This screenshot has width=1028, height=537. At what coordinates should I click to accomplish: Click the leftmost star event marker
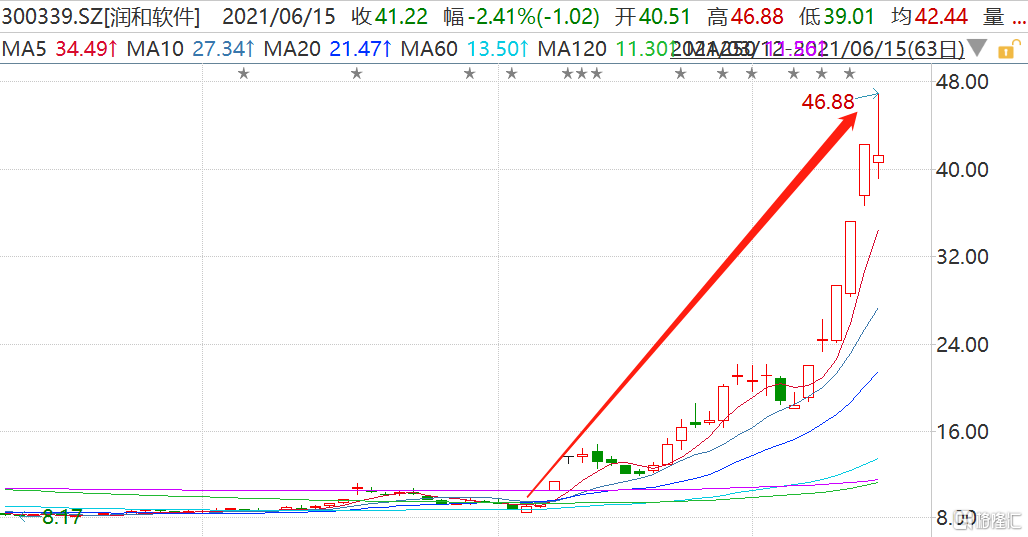244,73
